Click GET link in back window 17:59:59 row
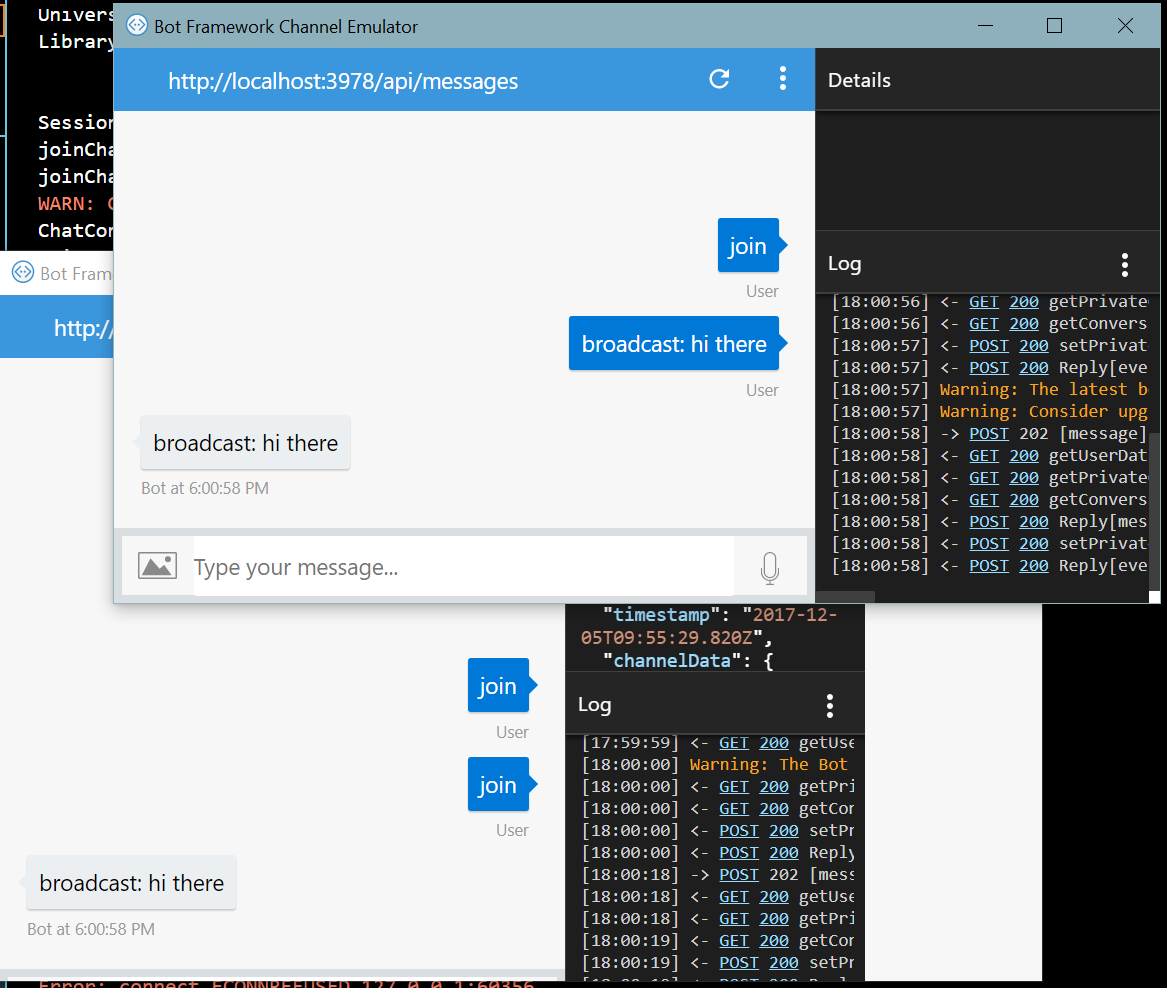This screenshot has width=1167, height=988. [x=733, y=742]
